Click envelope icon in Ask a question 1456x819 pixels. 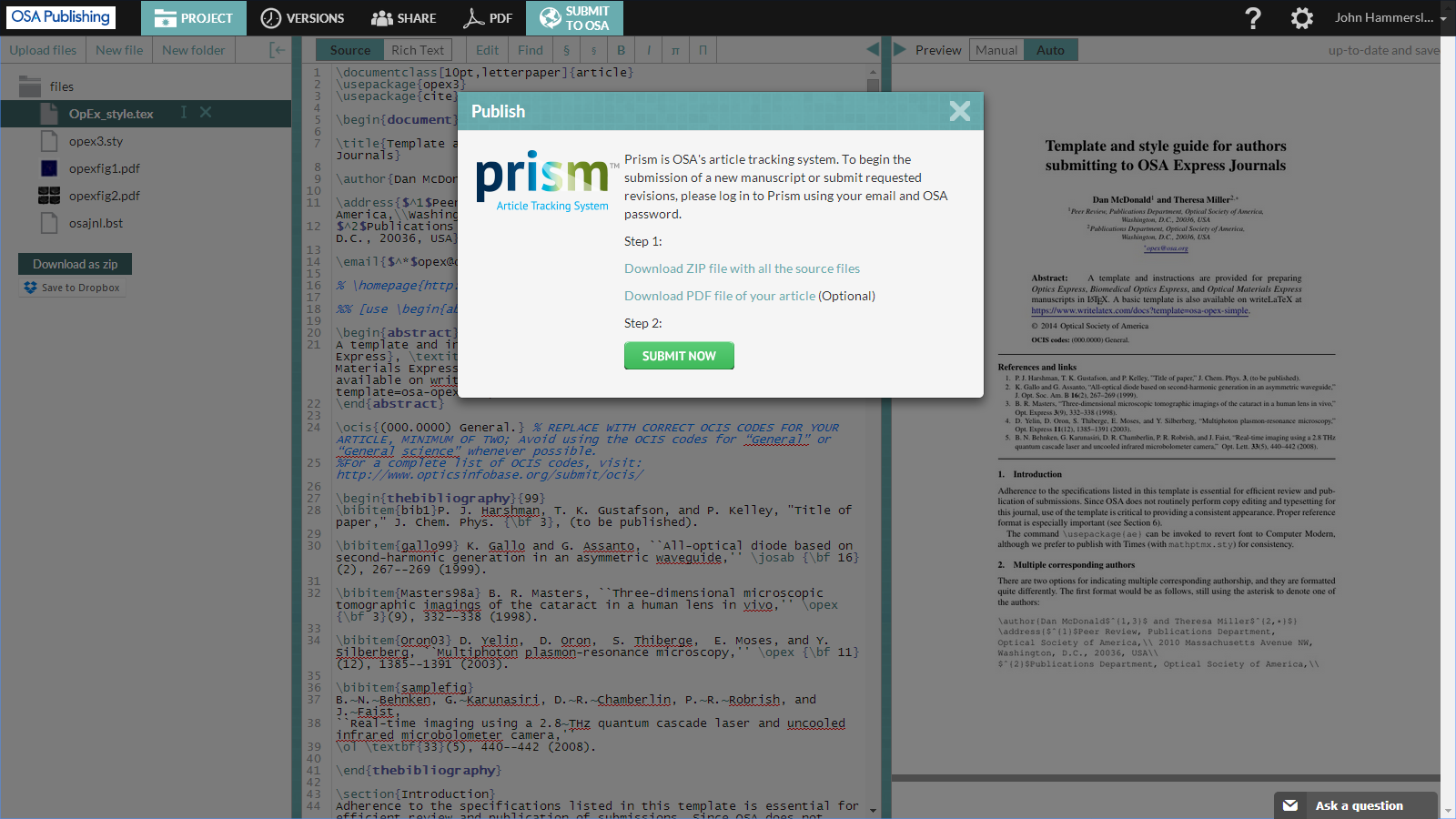pos(1290,805)
